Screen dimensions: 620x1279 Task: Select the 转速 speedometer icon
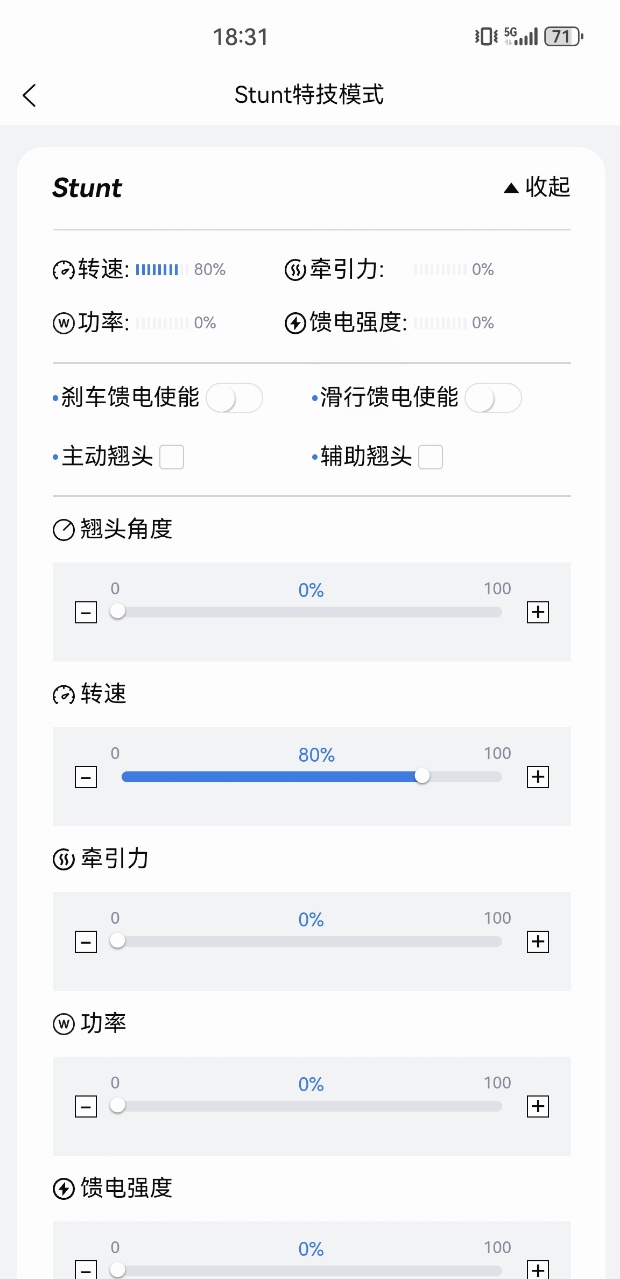(62, 269)
